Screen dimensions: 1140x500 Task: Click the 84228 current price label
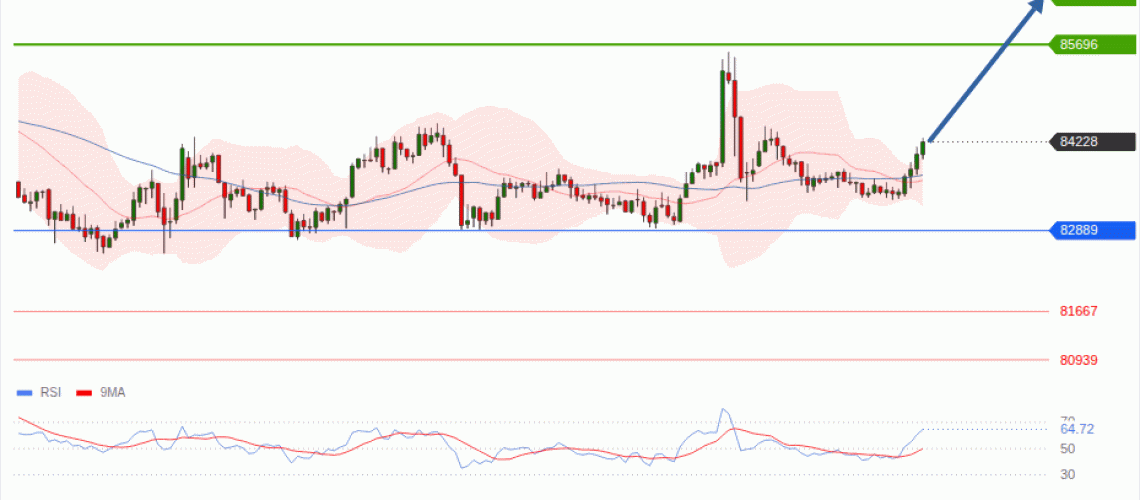coord(1093,142)
